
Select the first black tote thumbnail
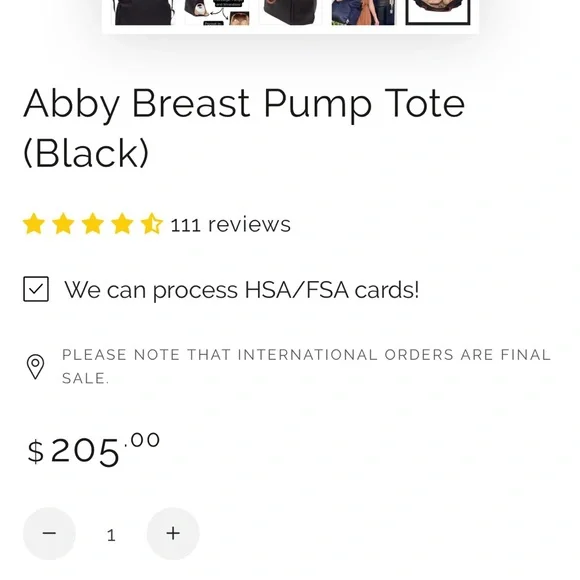(144, 13)
